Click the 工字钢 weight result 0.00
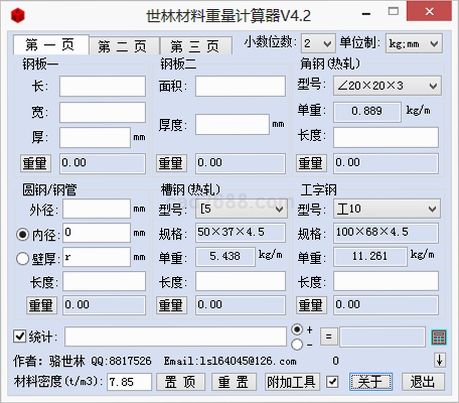This screenshot has height=403, width=459. [386, 305]
